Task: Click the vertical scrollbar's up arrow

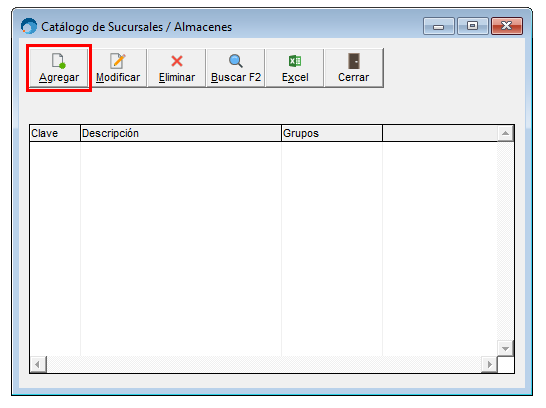Action: coord(505,133)
